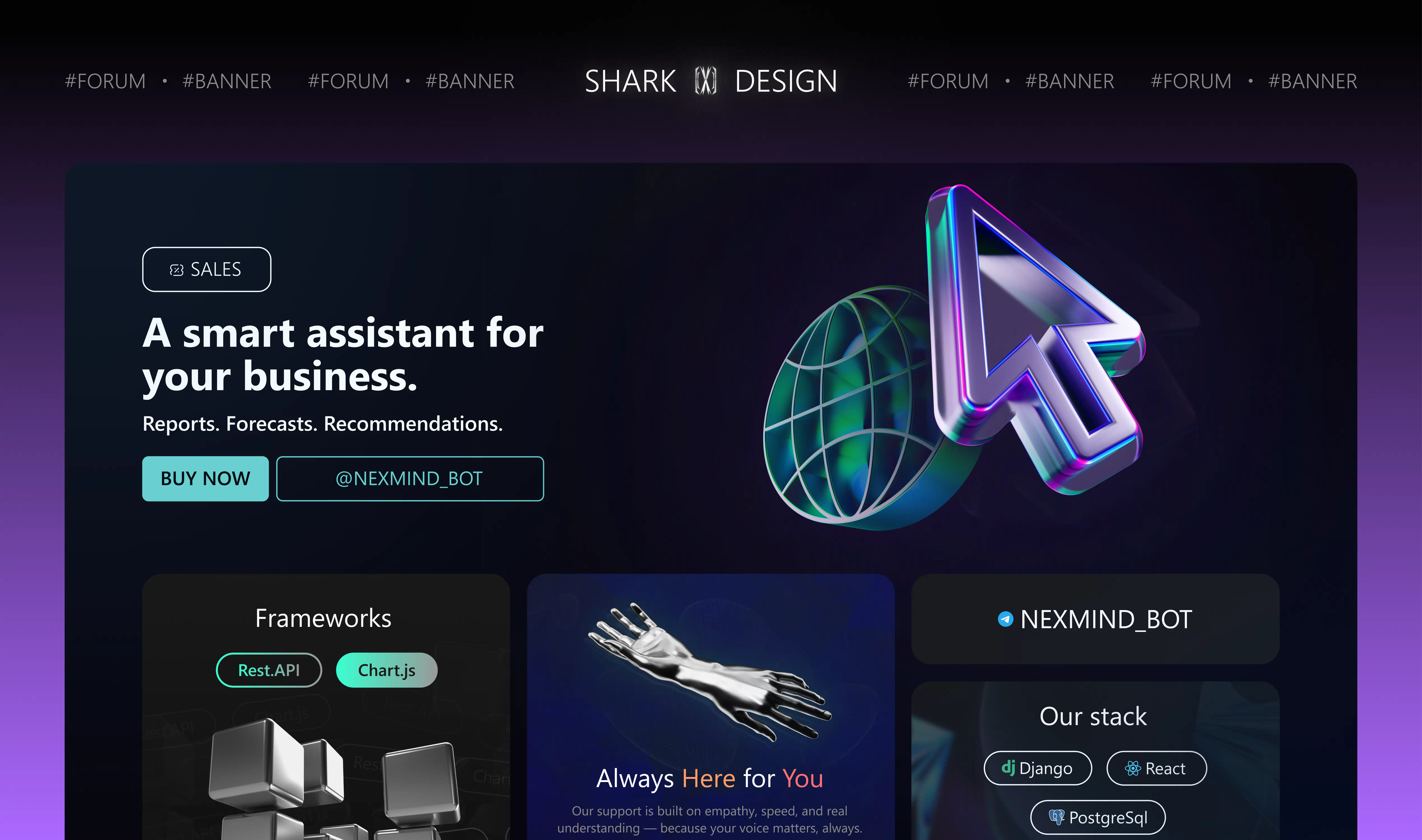
Task: Click the Shark Design logo emblem
Action: click(x=705, y=81)
